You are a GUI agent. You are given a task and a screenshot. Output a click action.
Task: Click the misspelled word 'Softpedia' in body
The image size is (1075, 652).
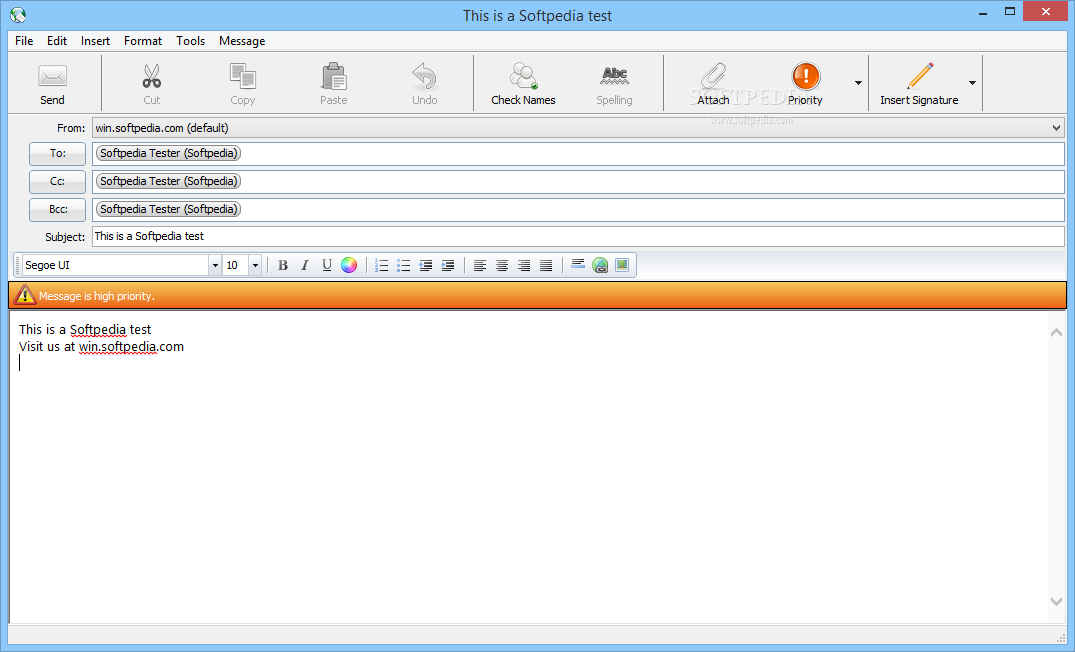[x=98, y=330]
